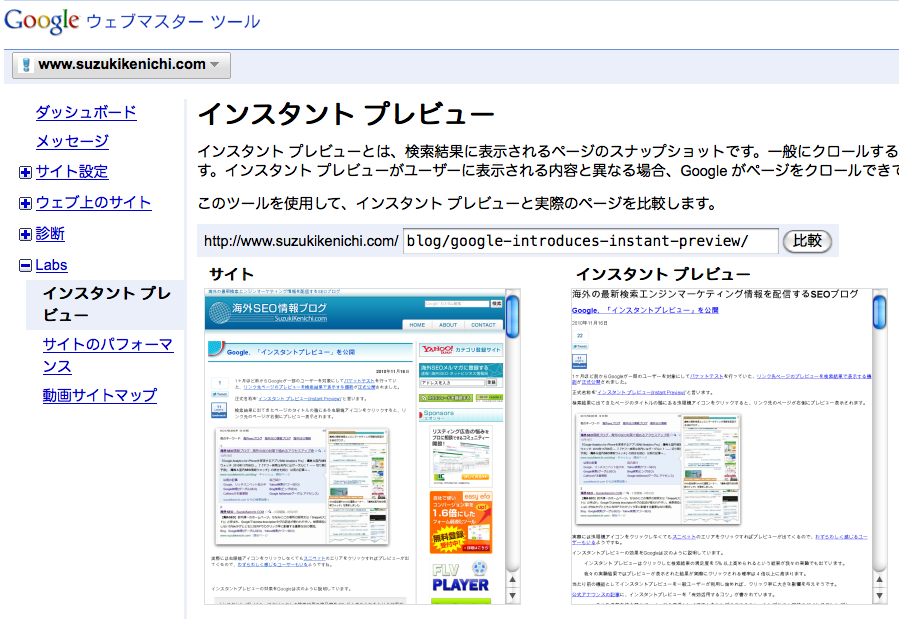Image resolution: width=899 pixels, height=619 pixels.
Task: Expand the ウェブ上のサイト section
Action: 25,203
